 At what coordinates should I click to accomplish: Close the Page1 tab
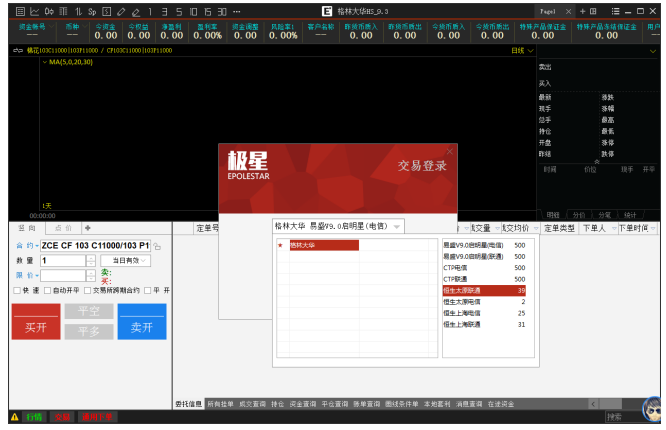tap(568, 11)
